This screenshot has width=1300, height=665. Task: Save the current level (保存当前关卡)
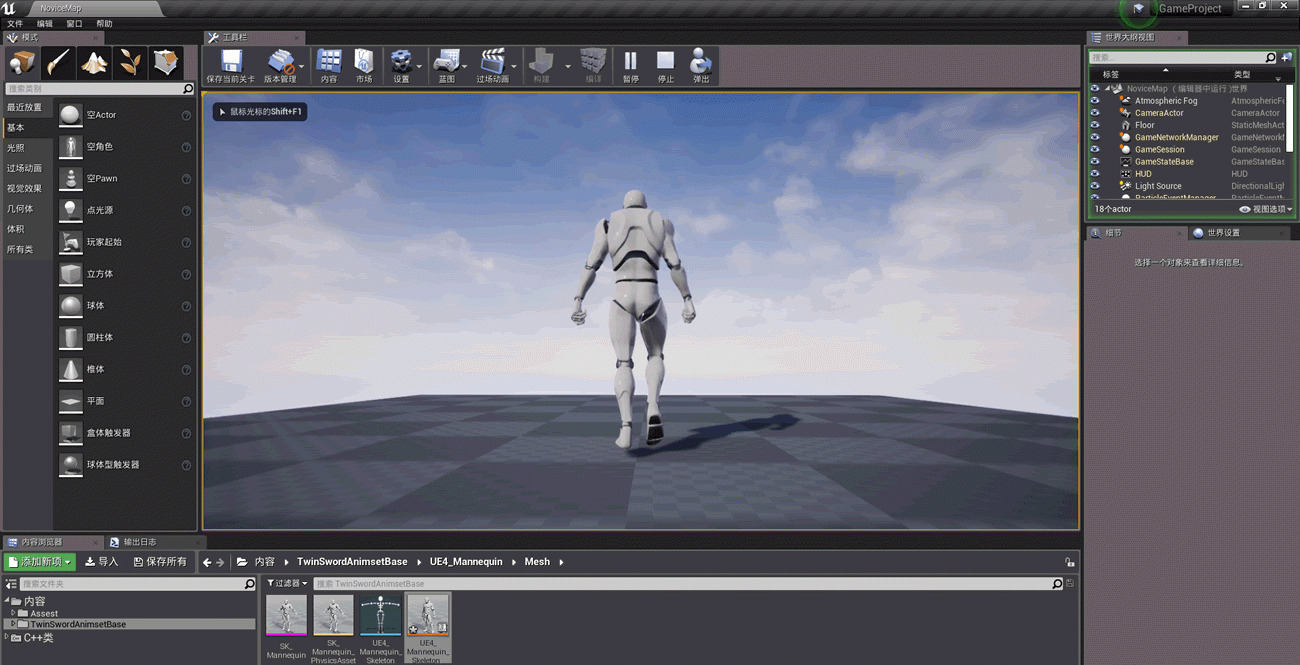point(230,66)
